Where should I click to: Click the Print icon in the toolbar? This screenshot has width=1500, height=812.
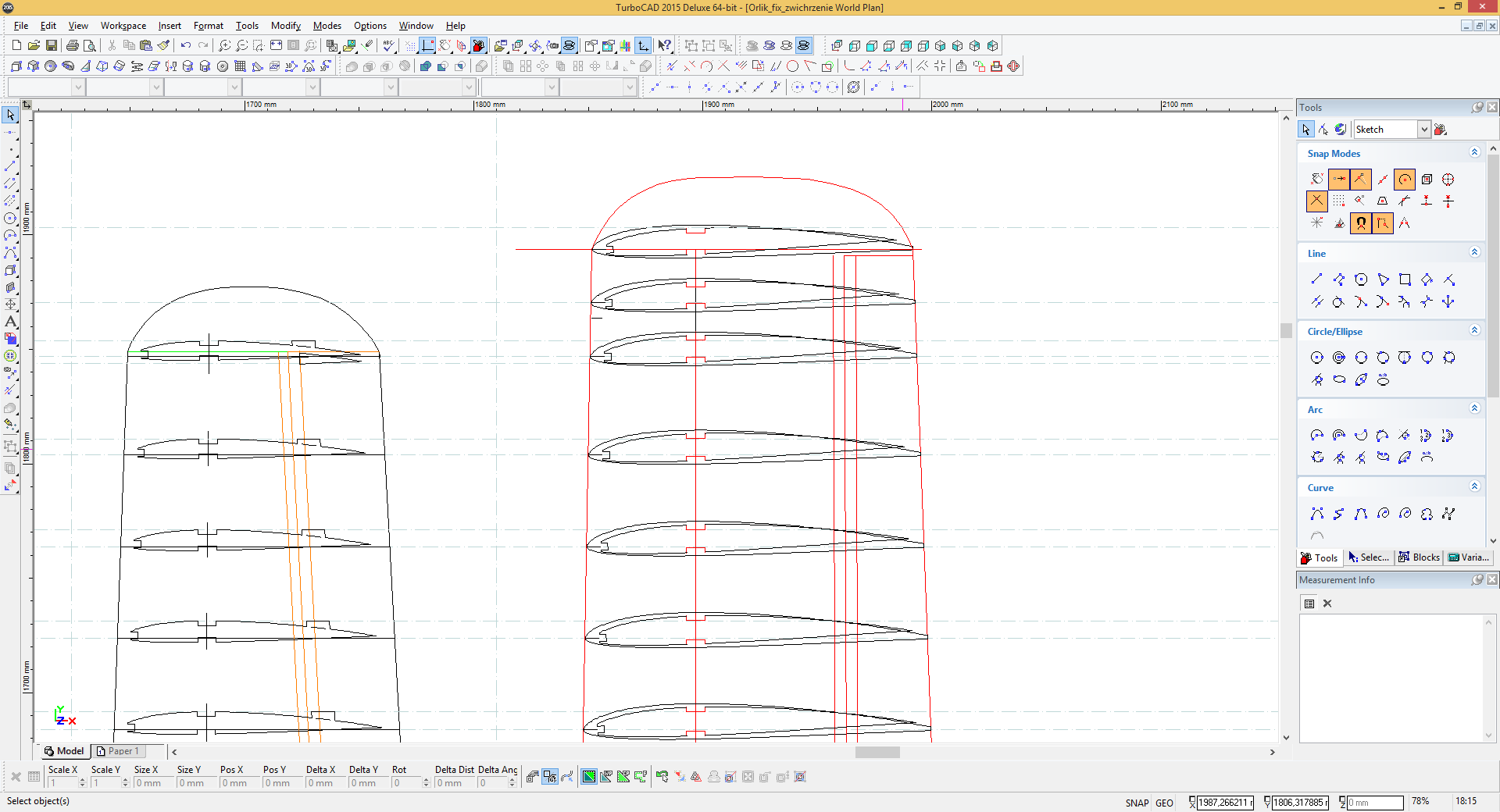[73, 46]
